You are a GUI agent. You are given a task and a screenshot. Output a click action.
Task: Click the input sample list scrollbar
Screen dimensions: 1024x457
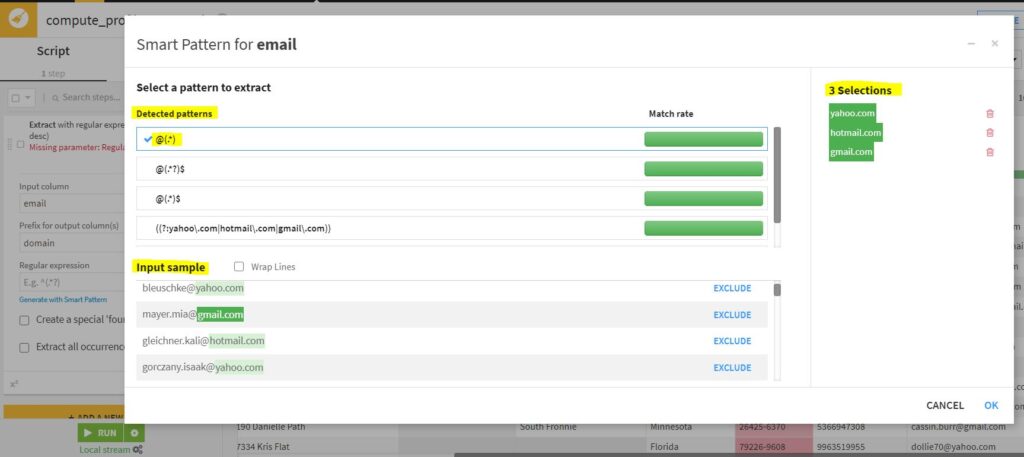click(x=777, y=289)
